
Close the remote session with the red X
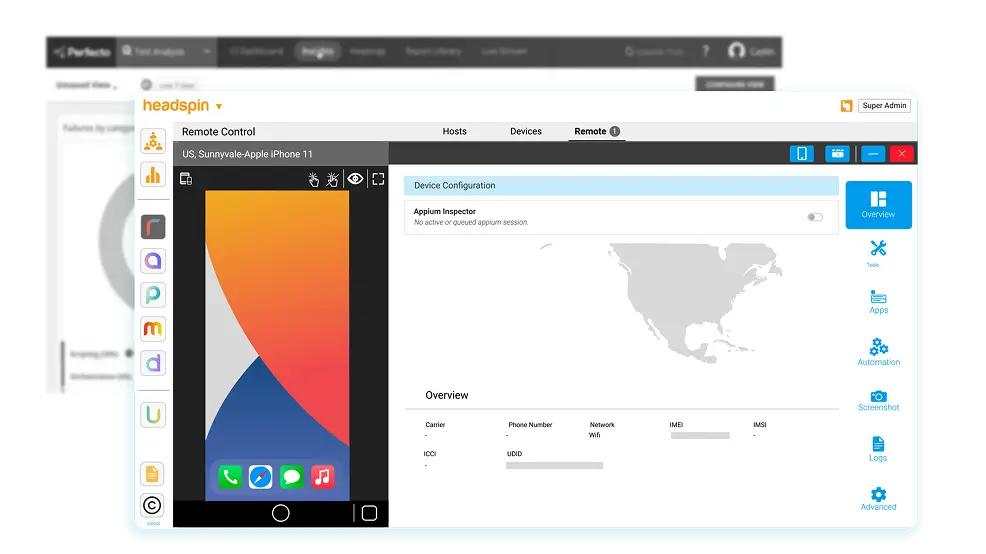(902, 153)
